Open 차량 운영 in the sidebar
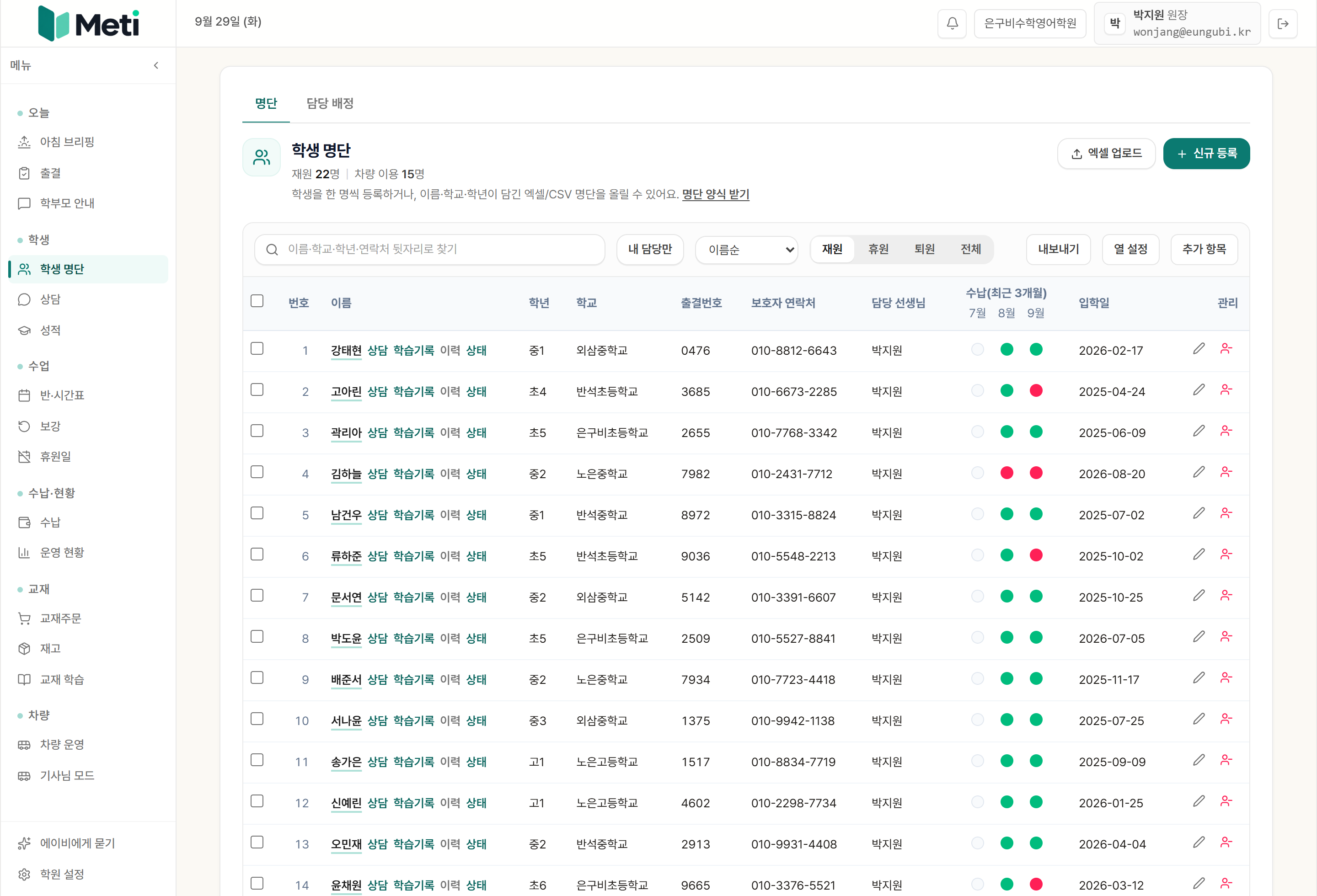Screen dimensions: 1317x896 (x=88, y=744)
